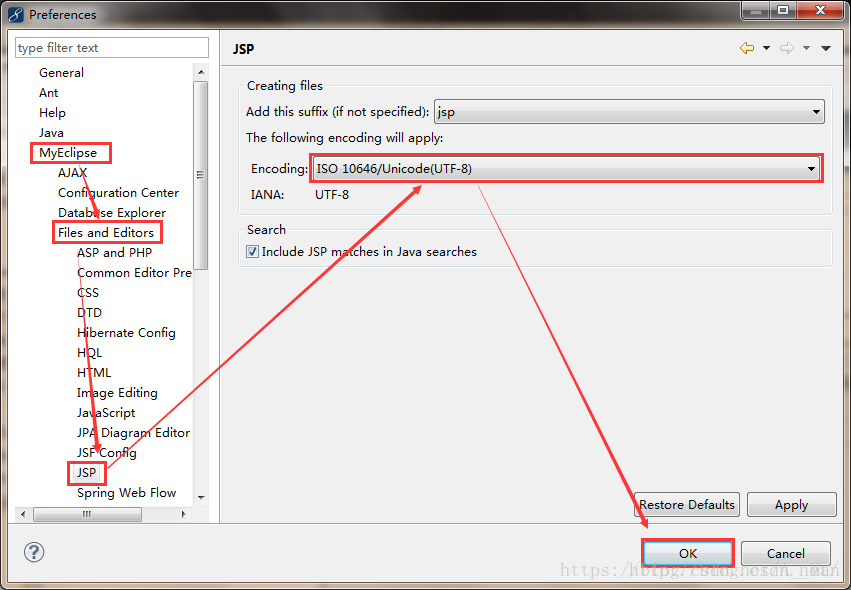Image resolution: width=851 pixels, height=590 pixels.
Task: Click the Apply button
Action: click(791, 505)
